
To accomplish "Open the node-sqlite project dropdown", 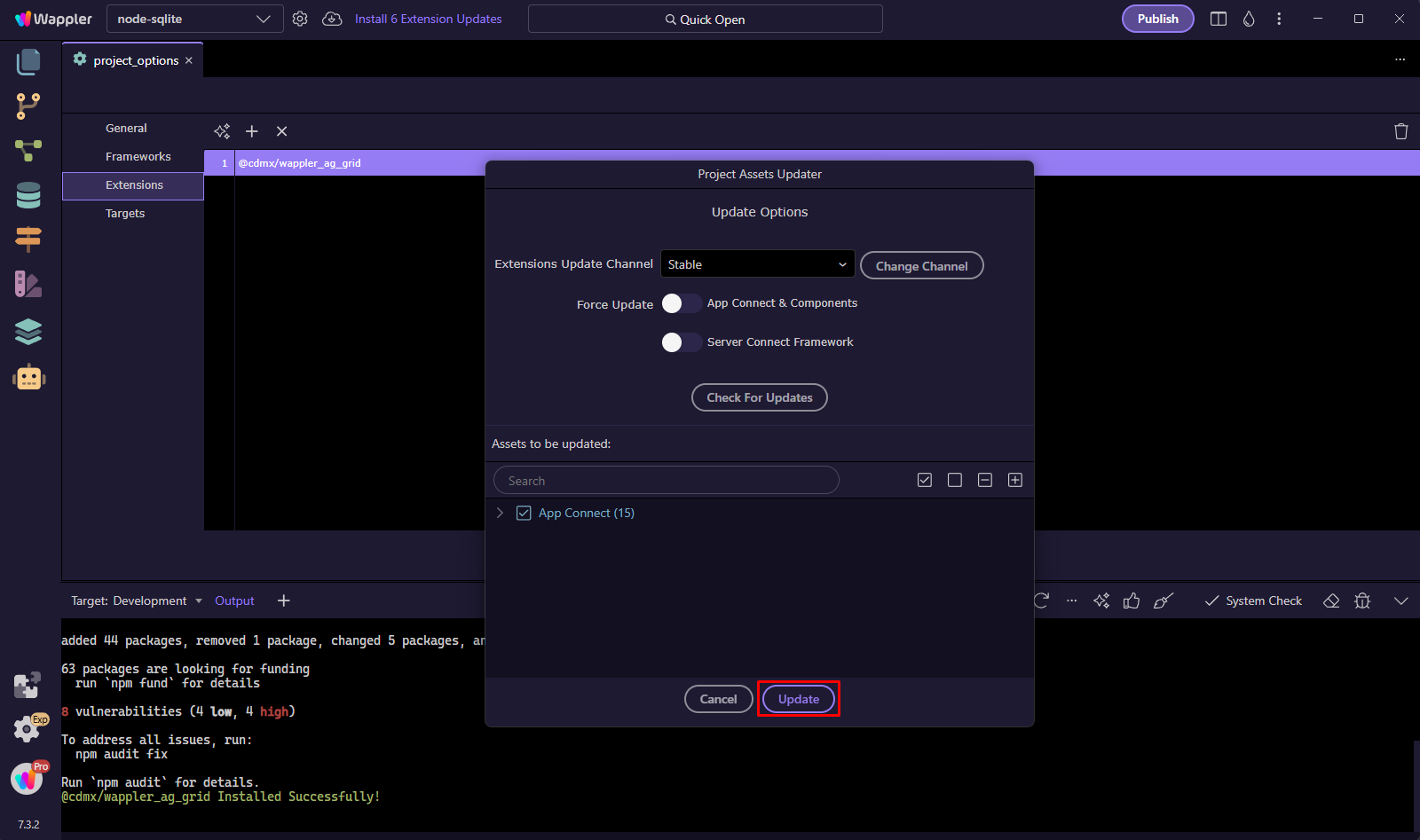I will [x=194, y=19].
